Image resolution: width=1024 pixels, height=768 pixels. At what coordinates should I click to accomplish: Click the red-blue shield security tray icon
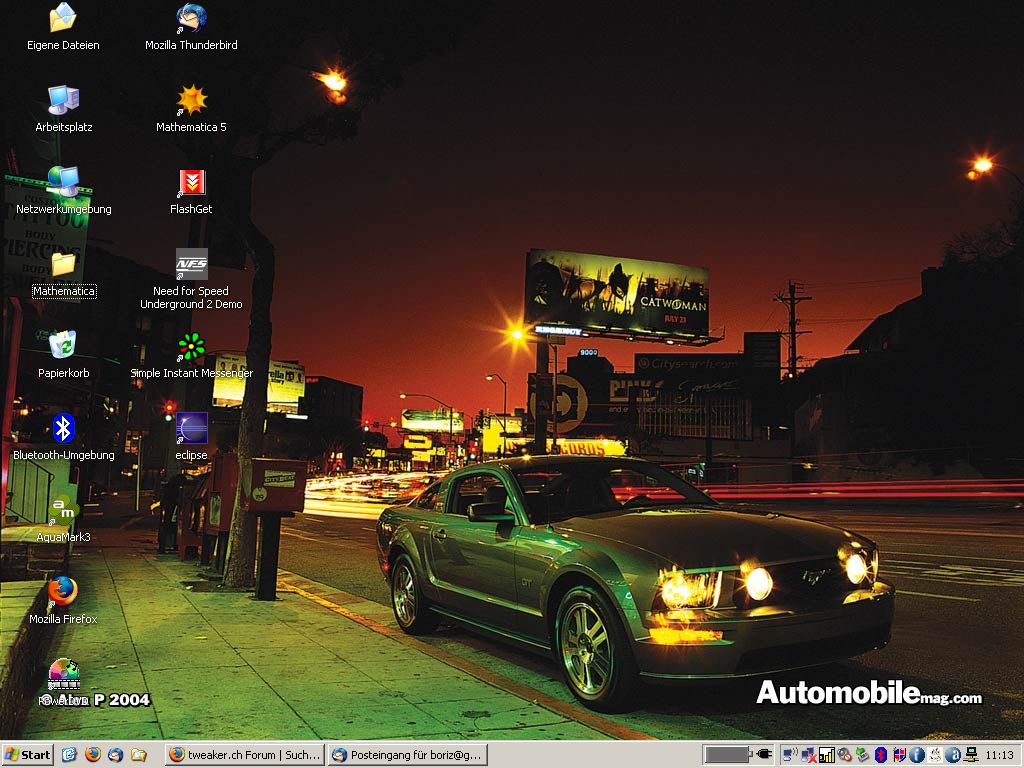899,755
